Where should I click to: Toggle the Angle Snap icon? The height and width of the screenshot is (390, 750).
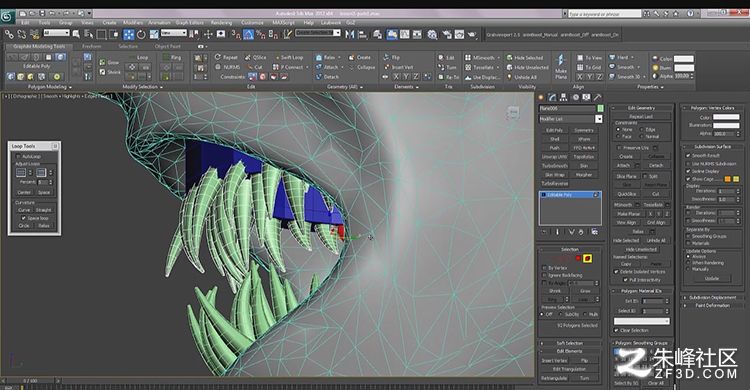(248, 34)
